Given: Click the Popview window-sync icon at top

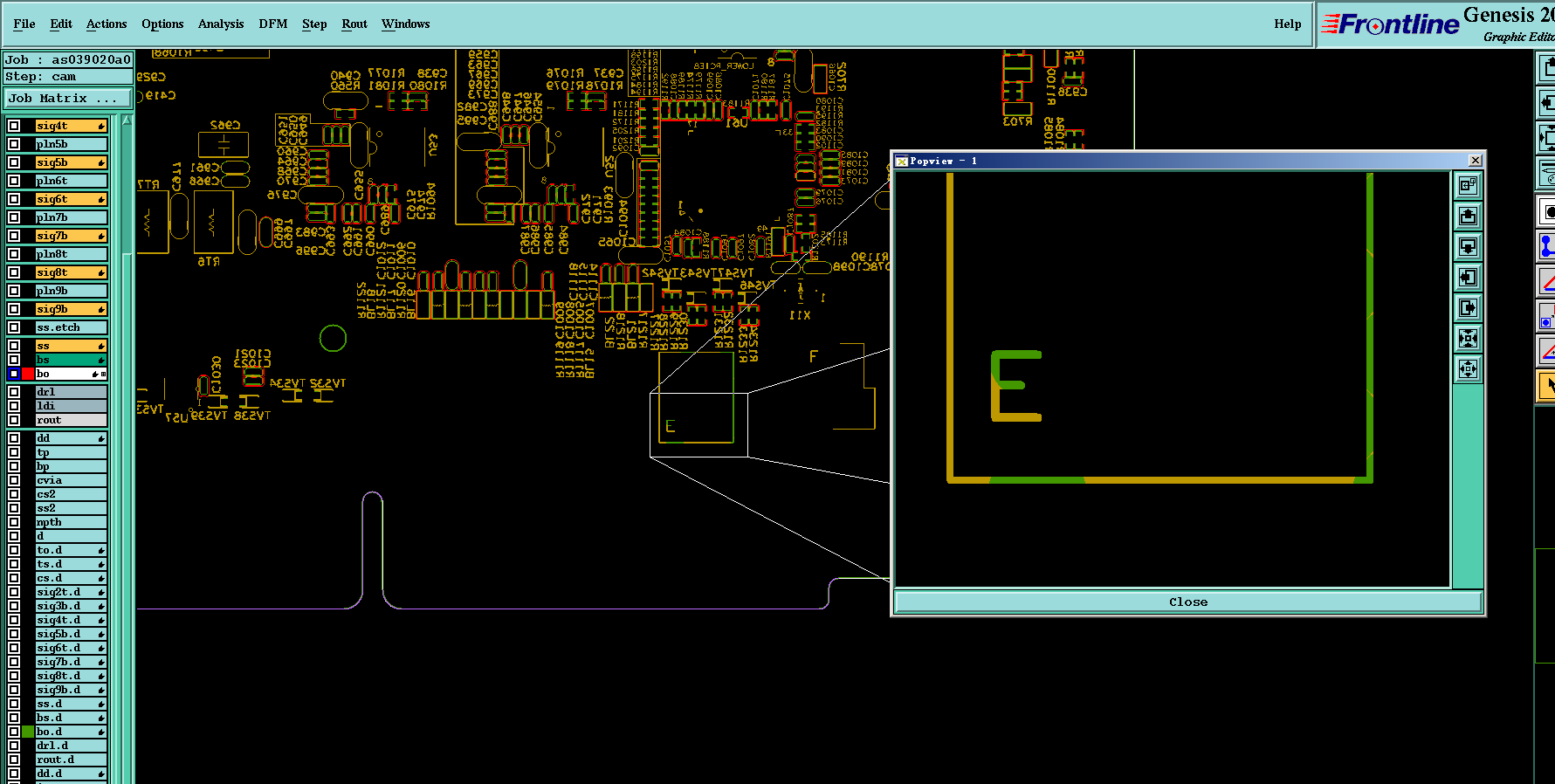Looking at the screenshot, I should [x=1468, y=185].
